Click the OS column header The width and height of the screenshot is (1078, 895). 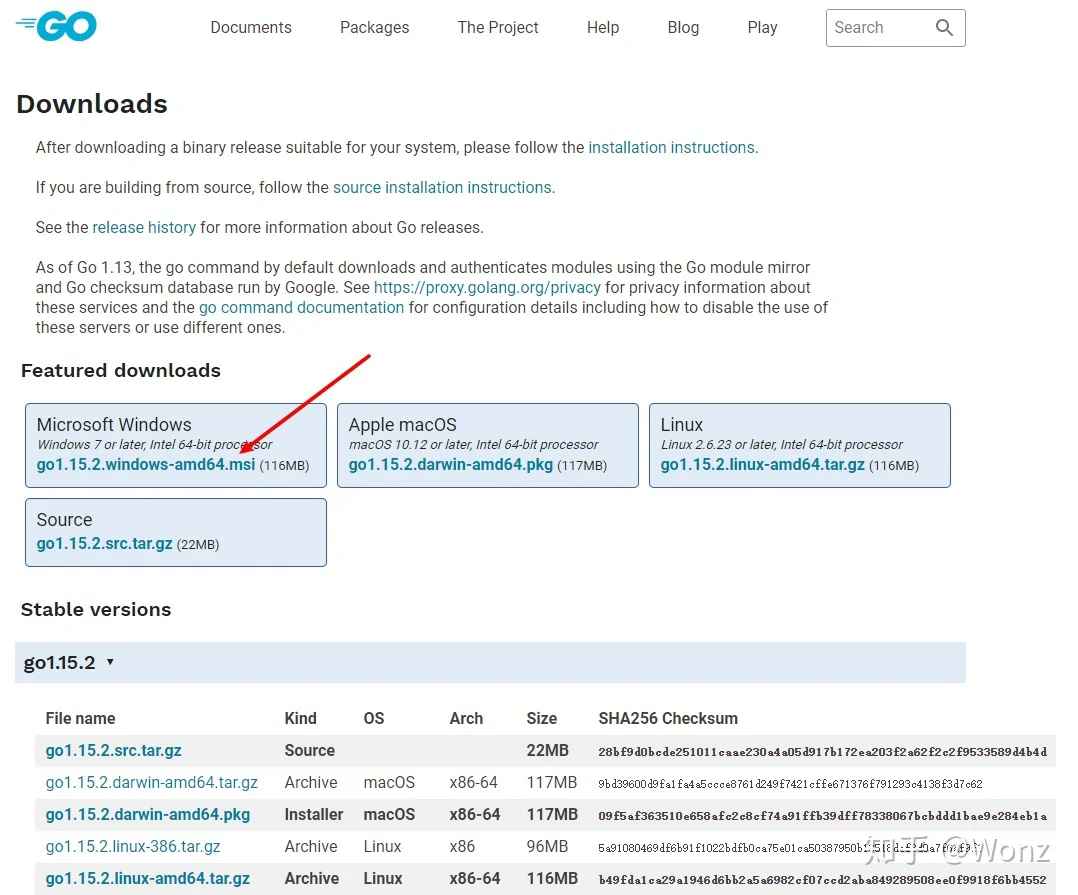click(x=374, y=718)
